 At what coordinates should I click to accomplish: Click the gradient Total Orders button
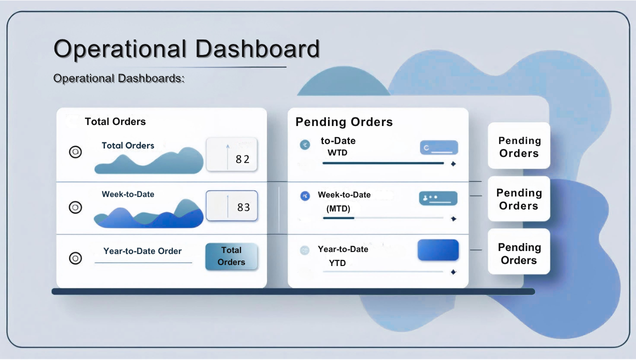coord(232,256)
